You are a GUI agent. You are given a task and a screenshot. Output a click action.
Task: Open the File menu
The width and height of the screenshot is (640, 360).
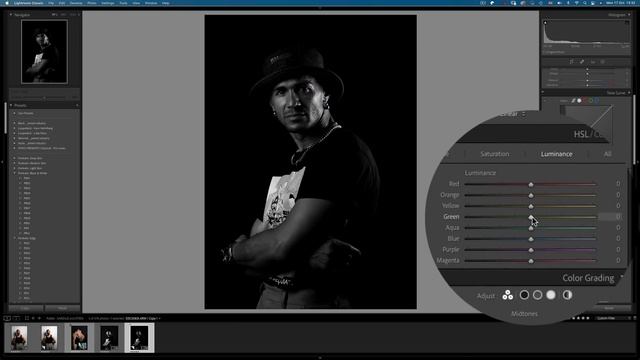51,3
